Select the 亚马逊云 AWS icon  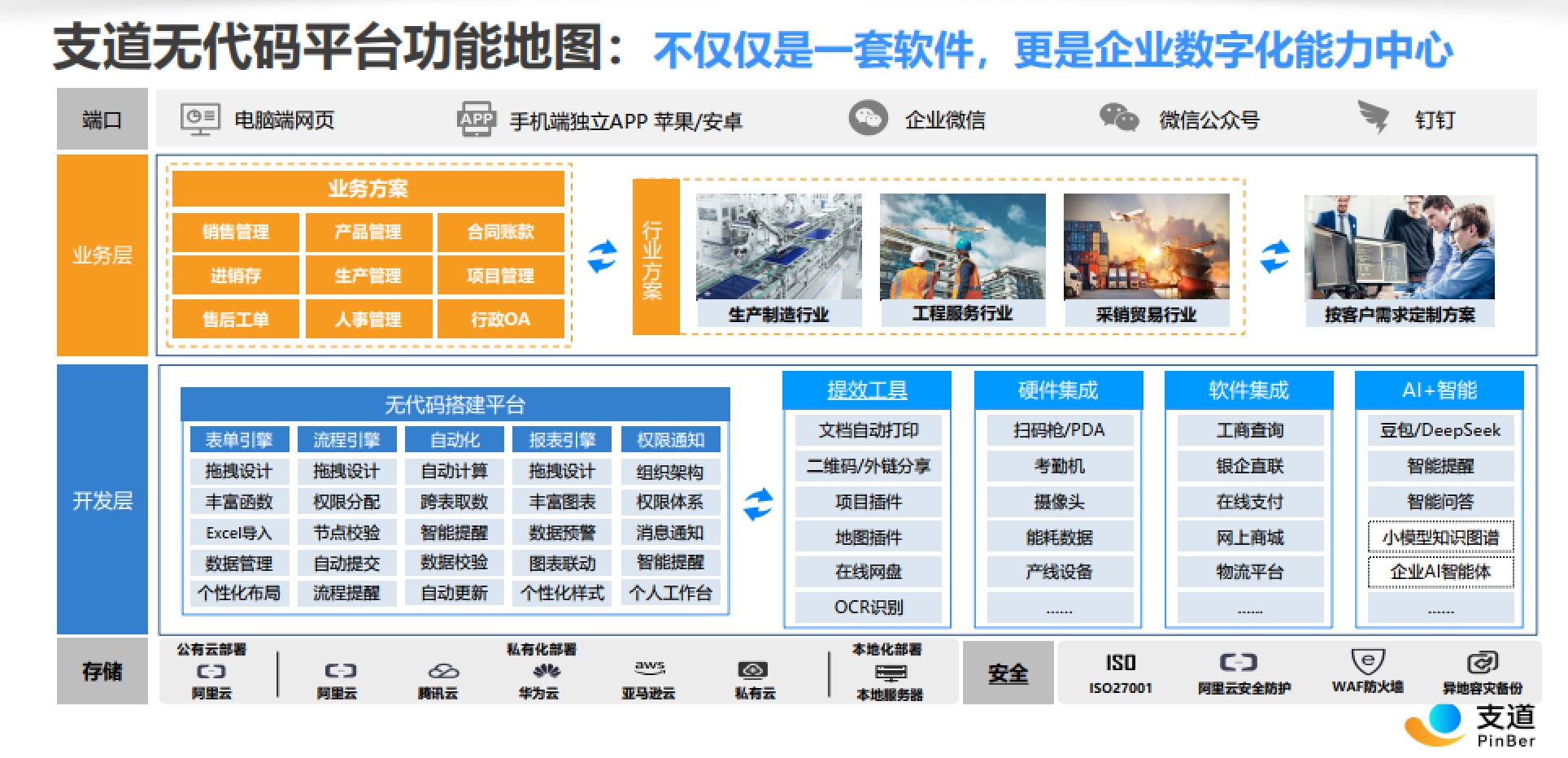651,667
